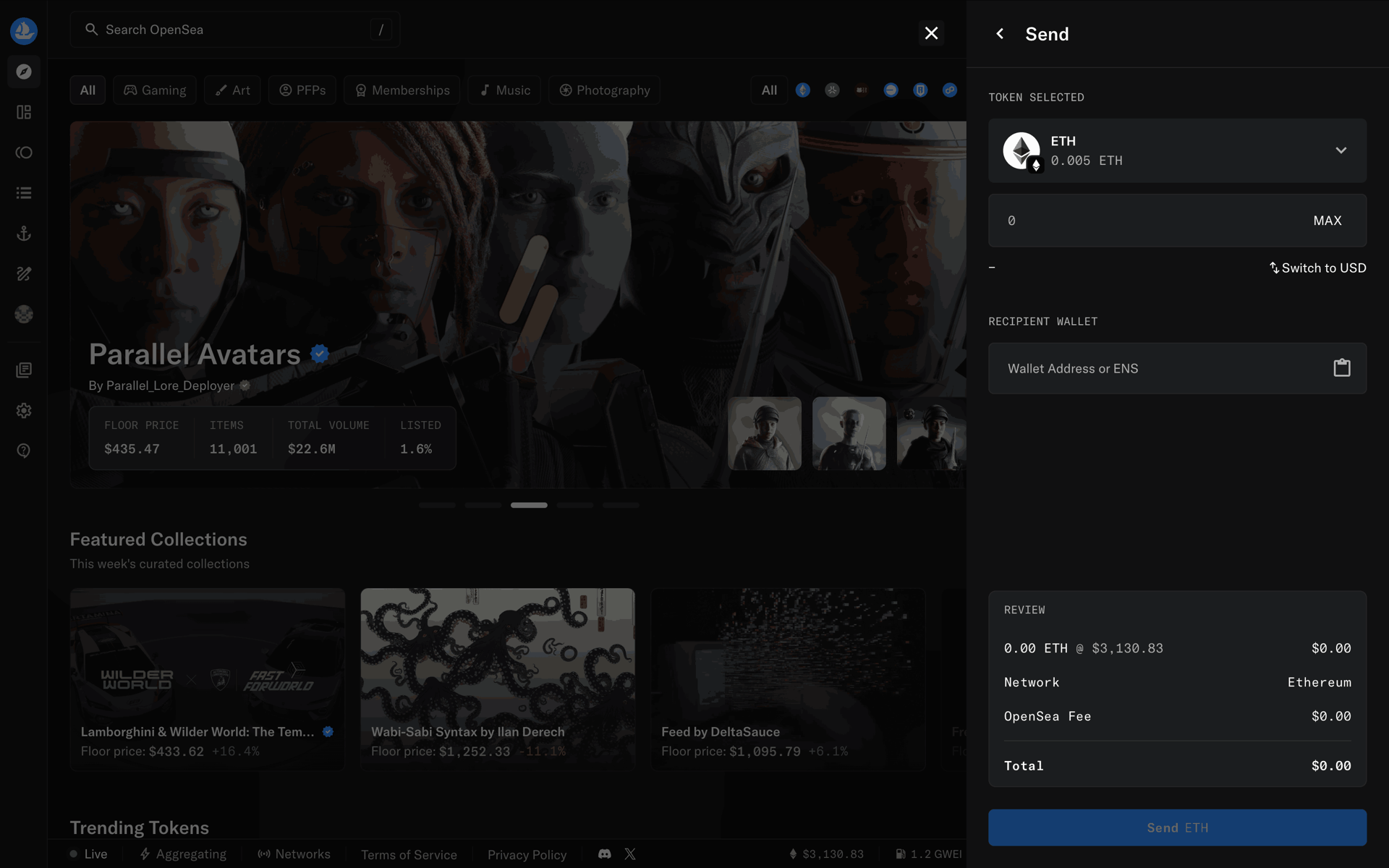Toggle Switch to USD
The image size is (1389, 868).
point(1317,268)
